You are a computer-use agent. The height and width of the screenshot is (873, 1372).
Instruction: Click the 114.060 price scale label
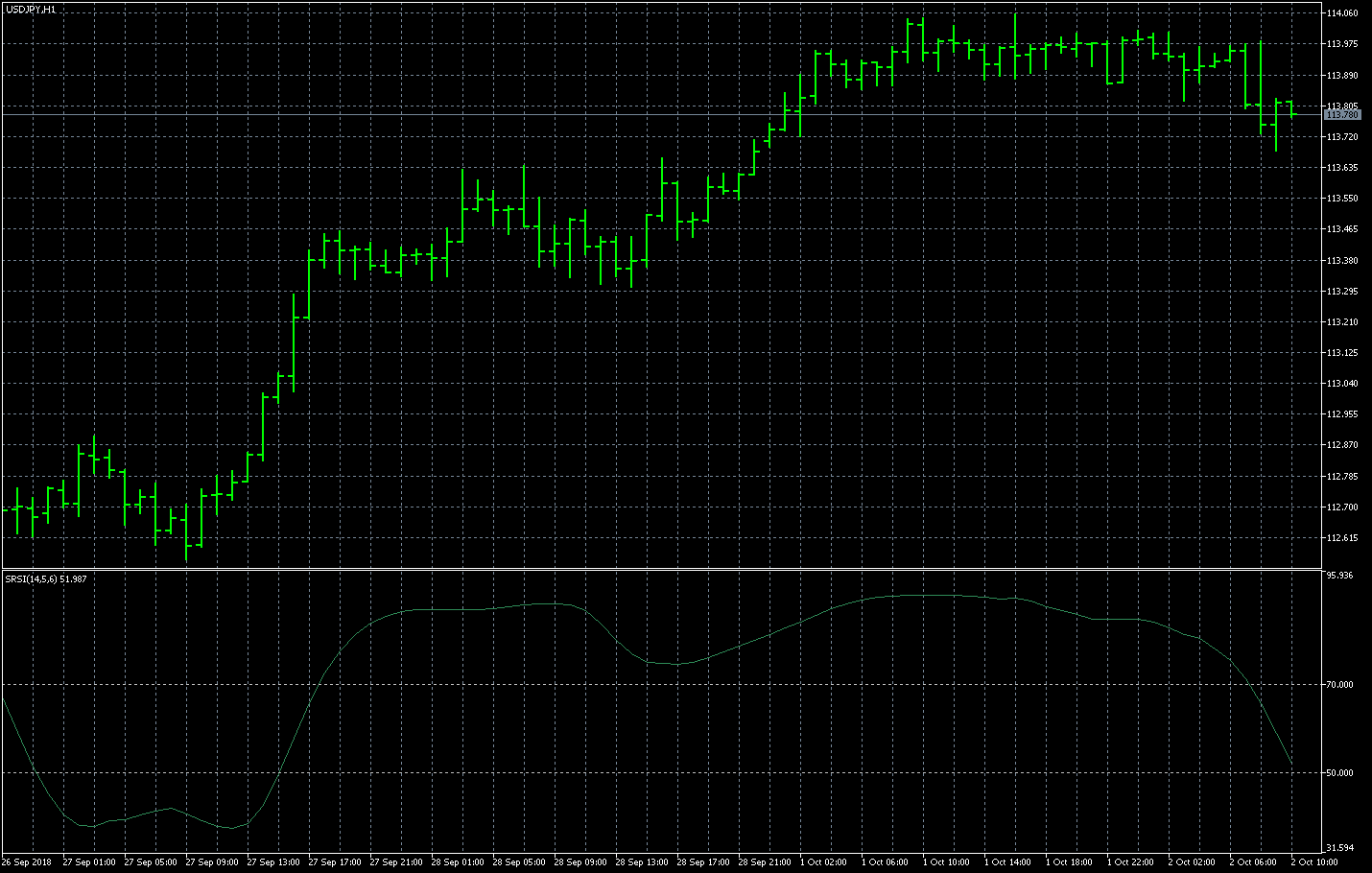pyautogui.click(x=1342, y=13)
